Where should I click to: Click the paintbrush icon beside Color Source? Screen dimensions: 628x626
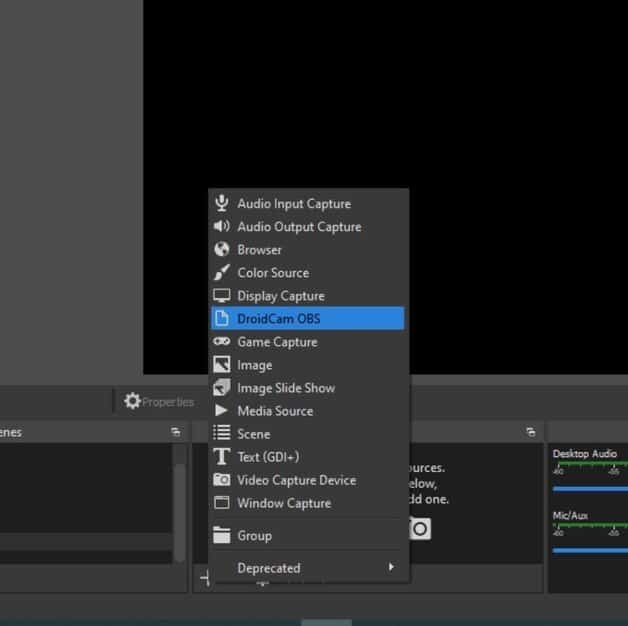coord(221,272)
